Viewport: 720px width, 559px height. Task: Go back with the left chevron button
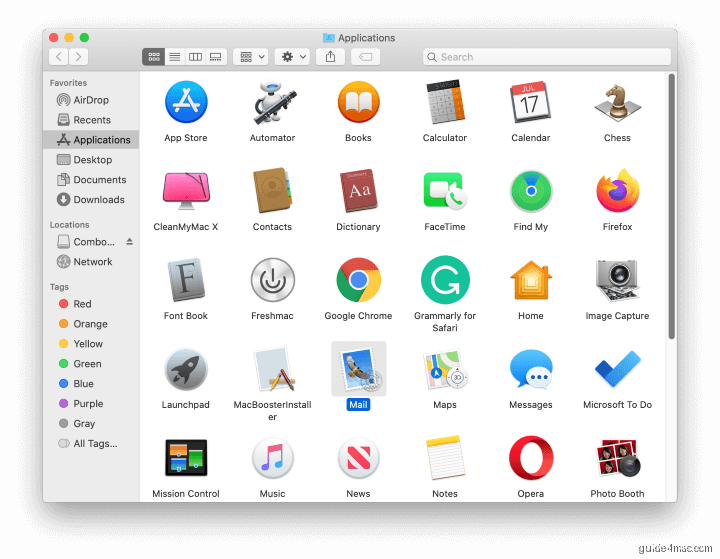(58, 57)
